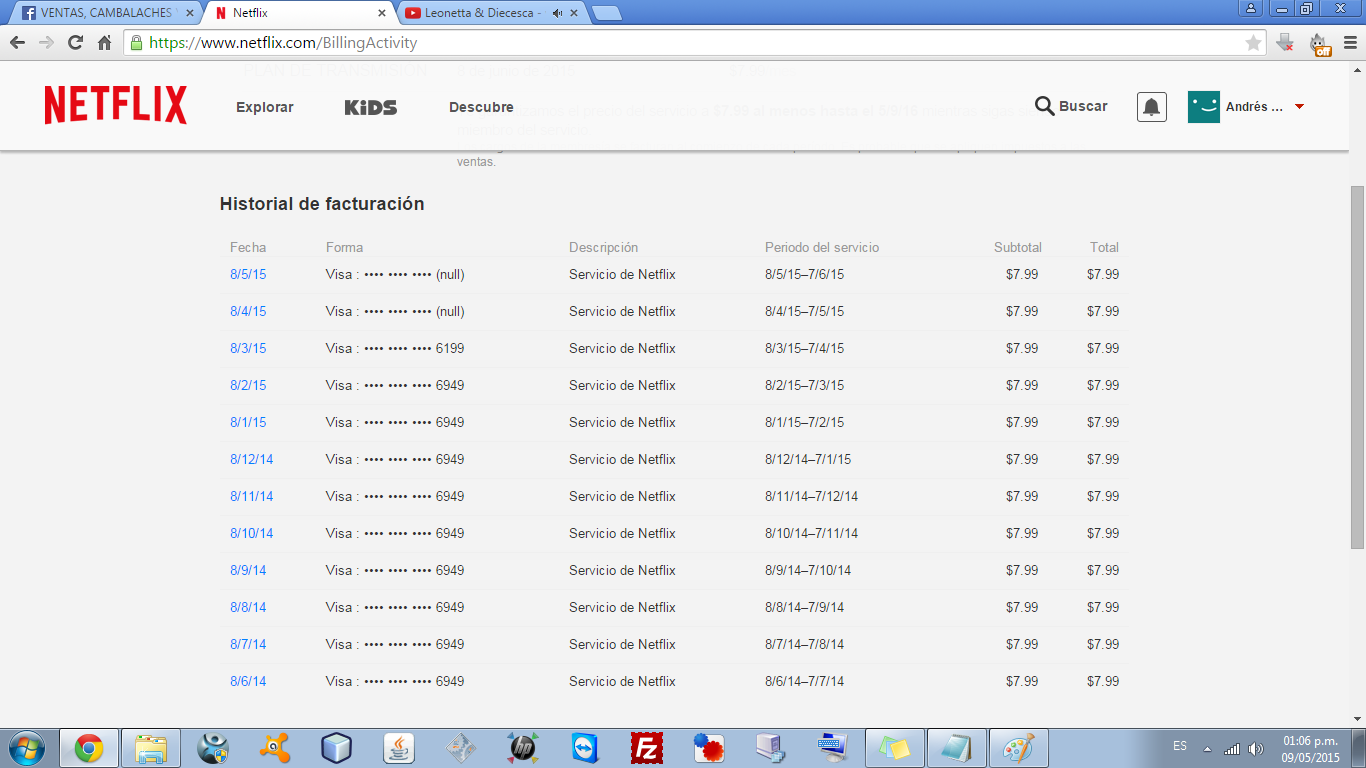Click the 'Visa : •••• •••• •••• 6199' payment text
Image resolution: width=1366 pixels, height=768 pixels.
(x=395, y=348)
